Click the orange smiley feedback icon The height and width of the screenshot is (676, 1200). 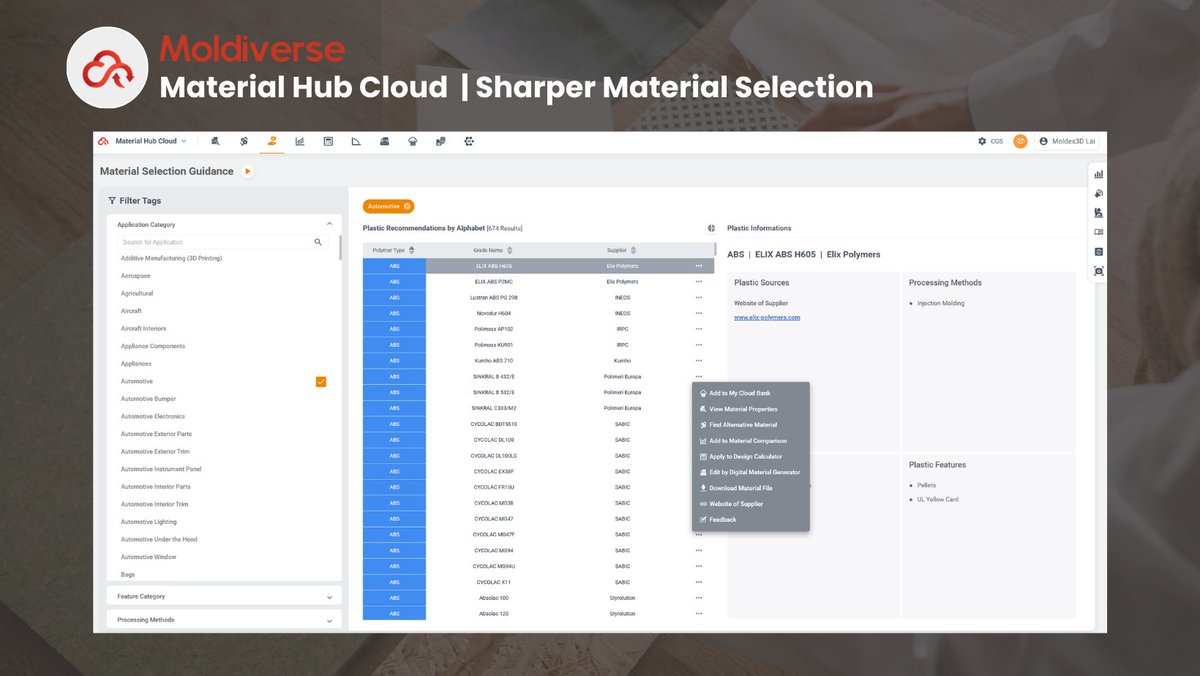1020,141
